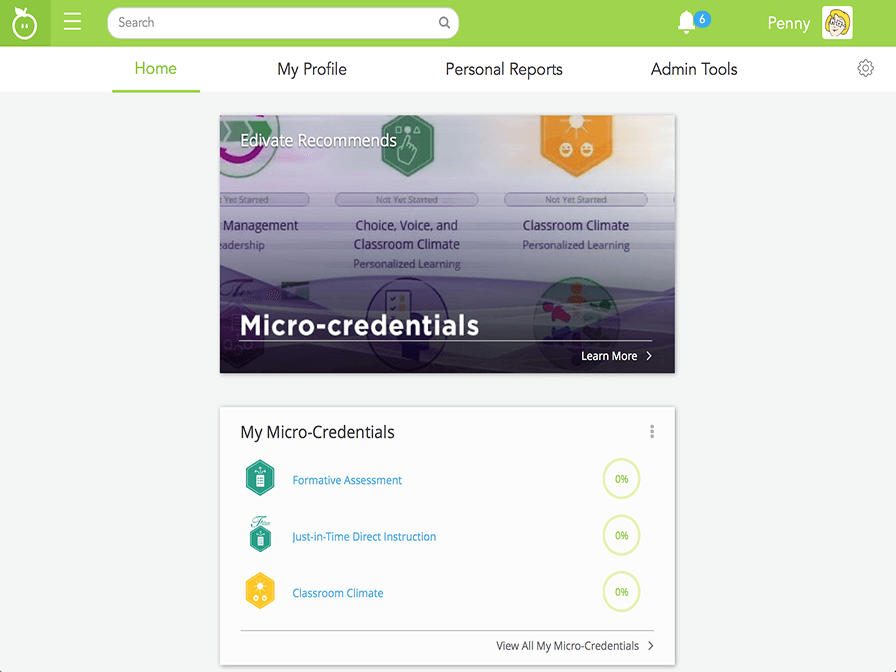The width and height of the screenshot is (896, 672).
Task: Focus the Search input field
Action: click(x=283, y=23)
